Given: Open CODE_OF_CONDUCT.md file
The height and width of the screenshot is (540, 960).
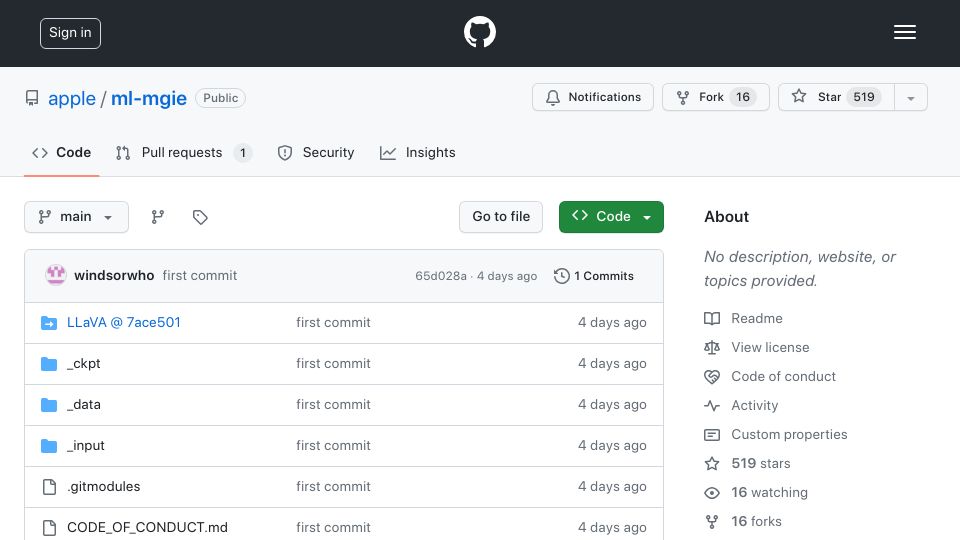Looking at the screenshot, I should [148, 528].
